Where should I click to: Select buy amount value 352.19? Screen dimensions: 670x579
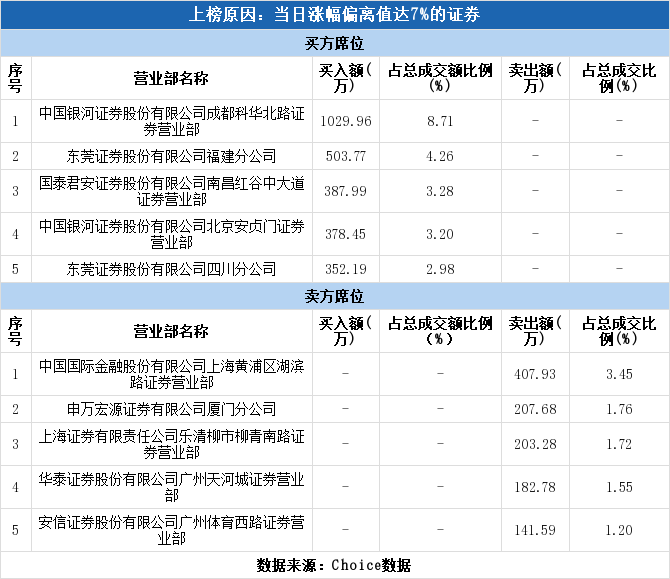pos(346,269)
